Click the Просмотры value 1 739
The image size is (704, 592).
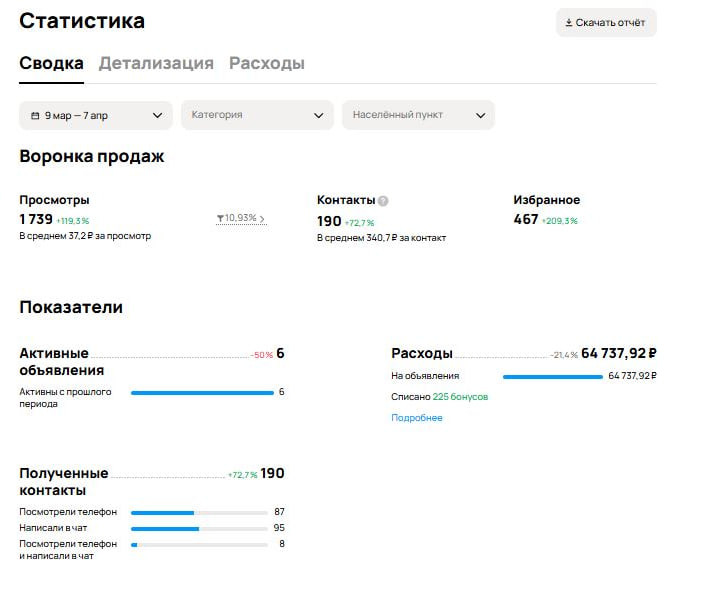[36, 219]
